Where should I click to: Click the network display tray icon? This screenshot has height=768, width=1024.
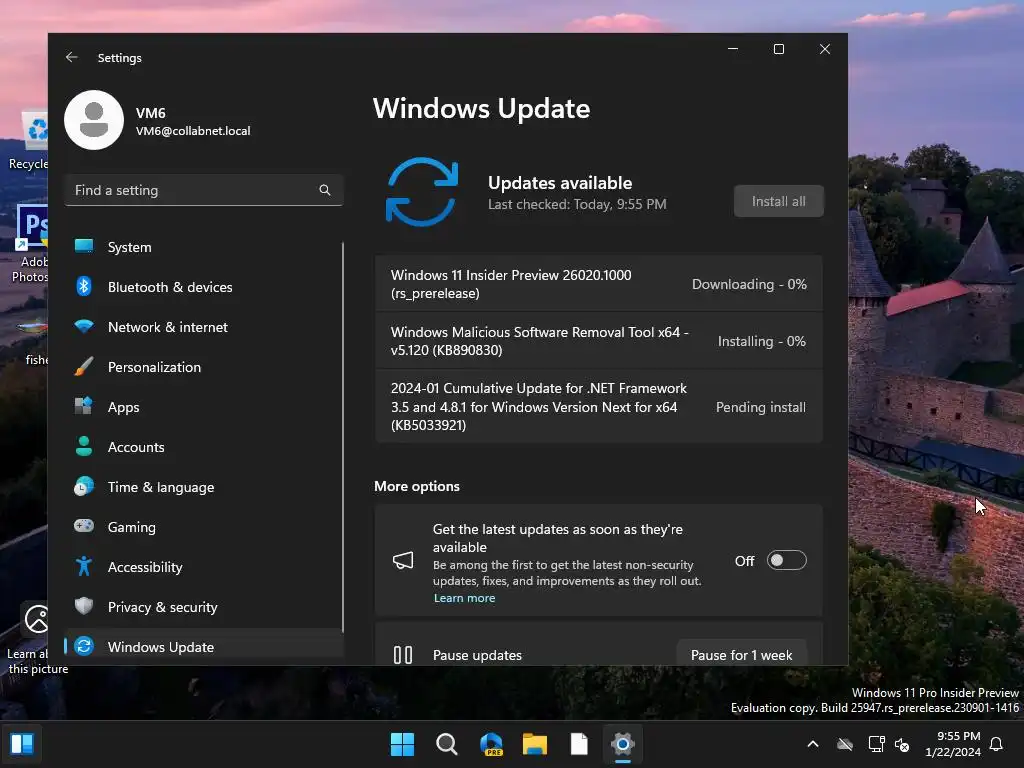(x=876, y=744)
